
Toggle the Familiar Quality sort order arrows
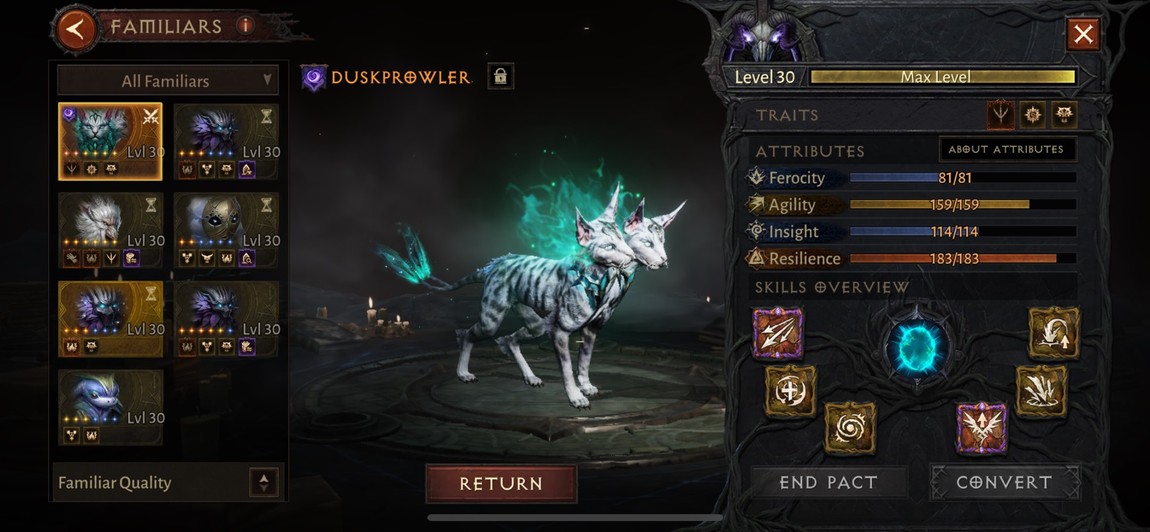pyautogui.click(x=264, y=483)
